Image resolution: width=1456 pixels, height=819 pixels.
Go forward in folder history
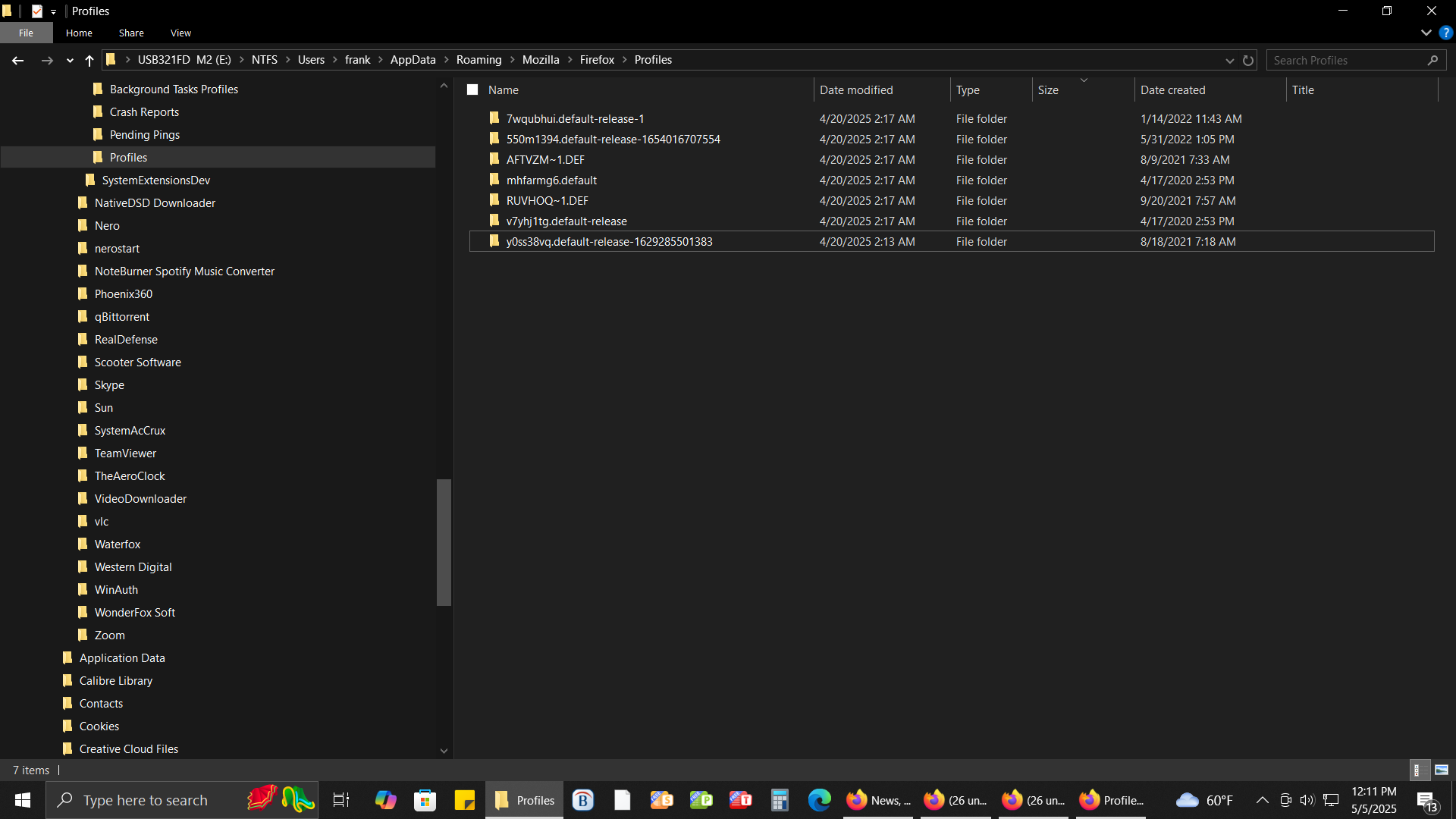tap(47, 60)
